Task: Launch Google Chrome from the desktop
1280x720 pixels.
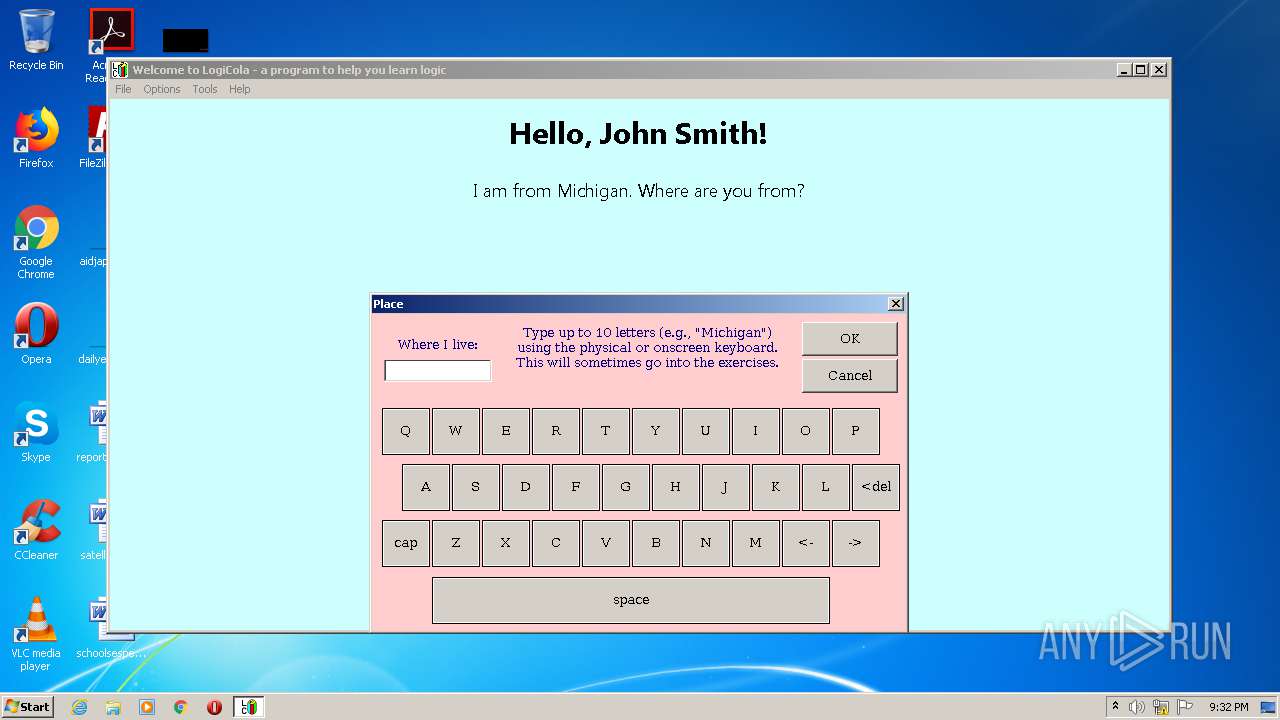Action: [x=36, y=242]
